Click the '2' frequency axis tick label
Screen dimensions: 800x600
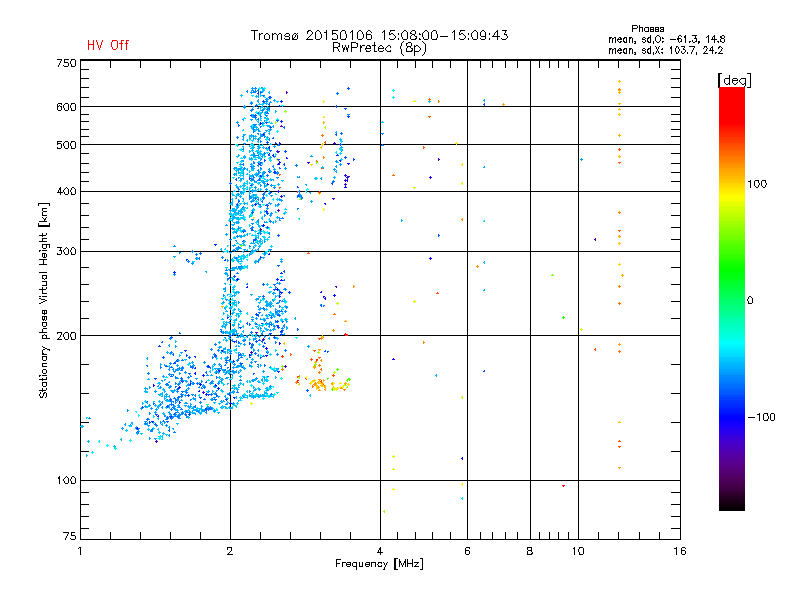tap(230, 551)
